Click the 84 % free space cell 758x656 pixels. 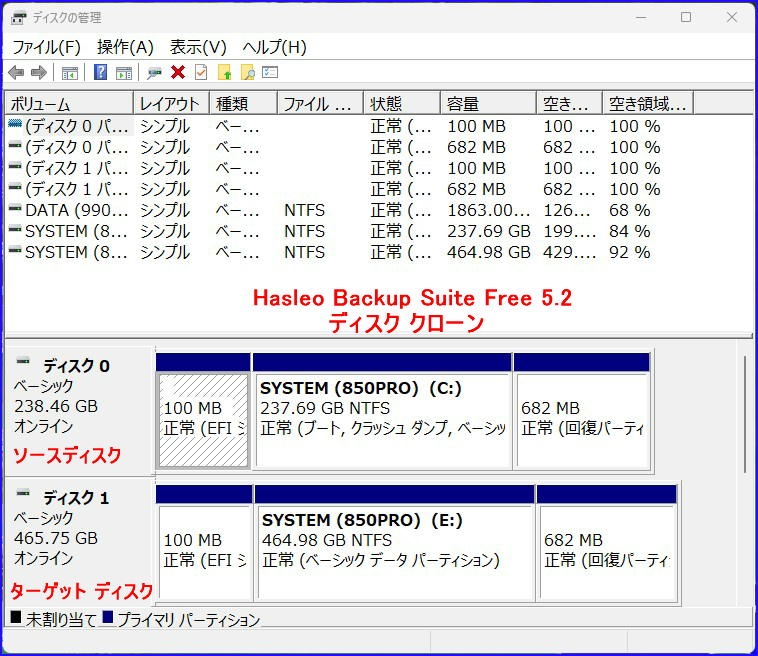pos(629,231)
